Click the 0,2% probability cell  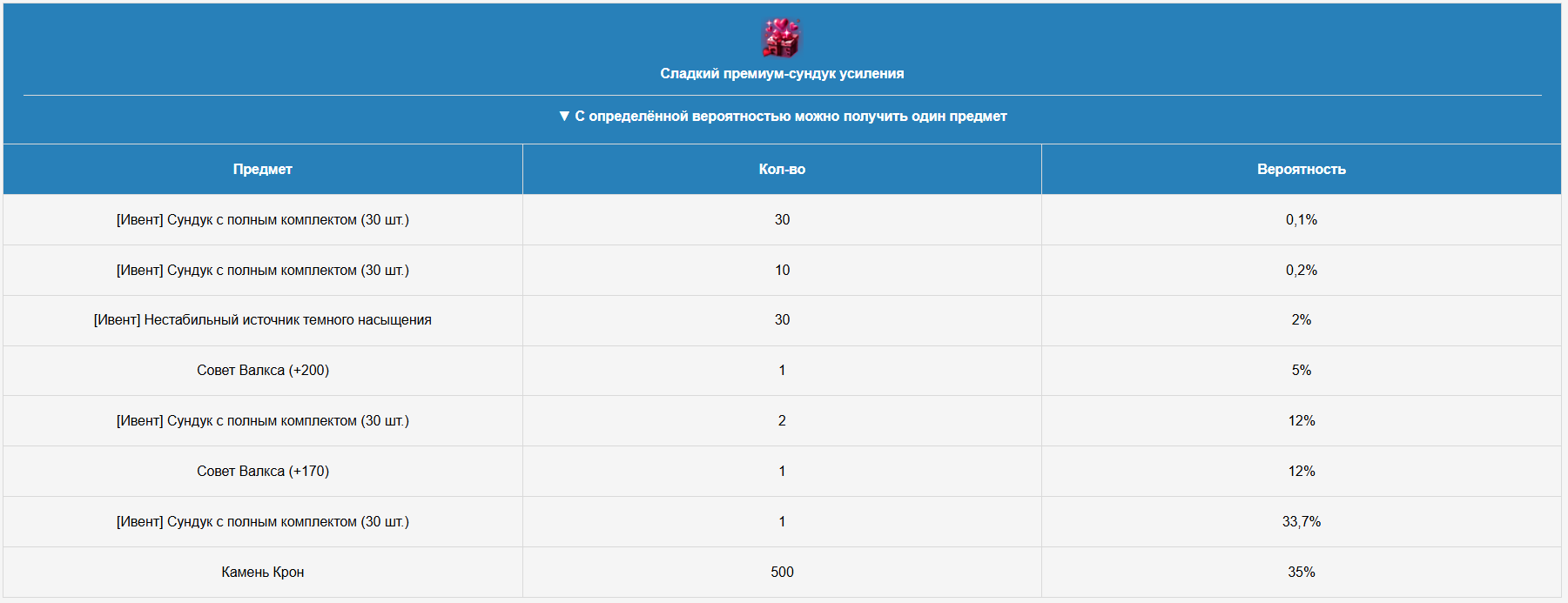coord(1302,271)
